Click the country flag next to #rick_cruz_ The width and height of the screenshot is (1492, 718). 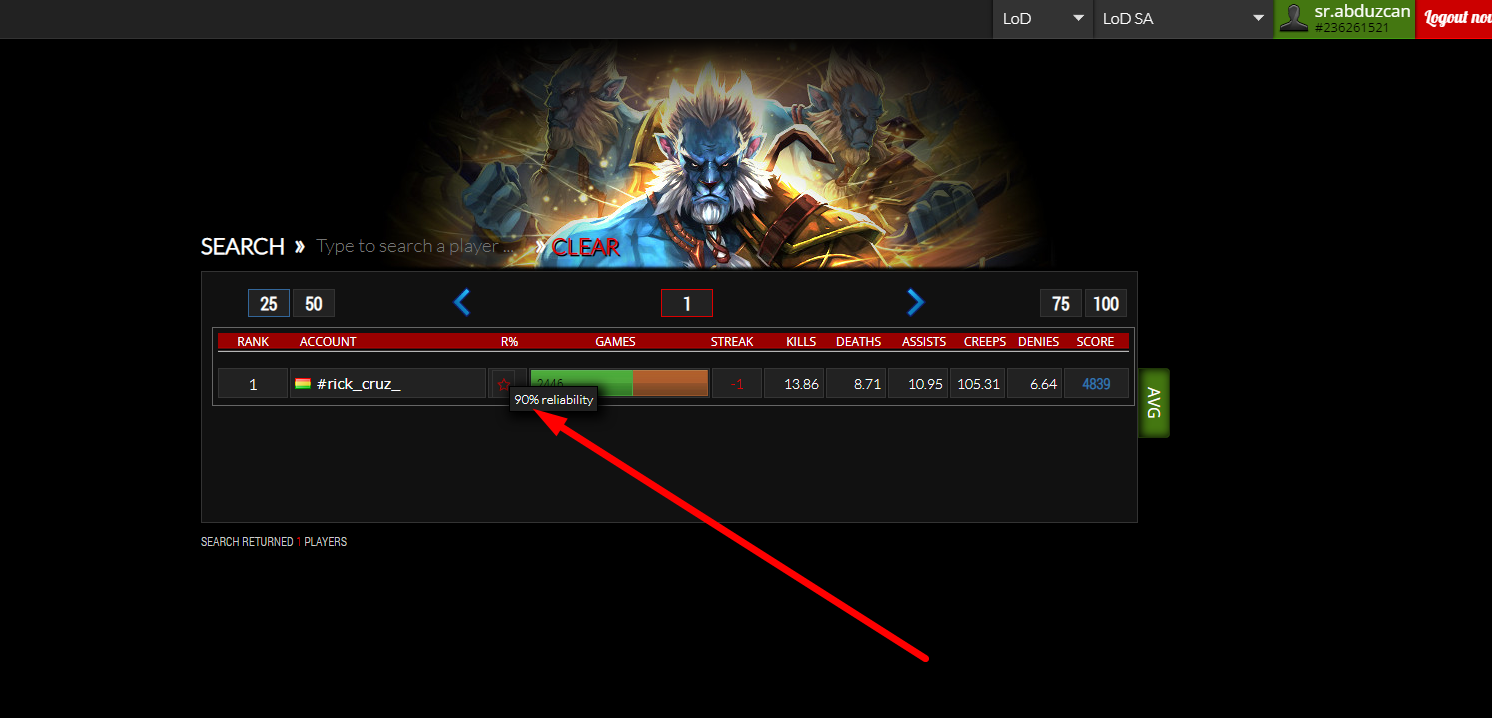[303, 384]
